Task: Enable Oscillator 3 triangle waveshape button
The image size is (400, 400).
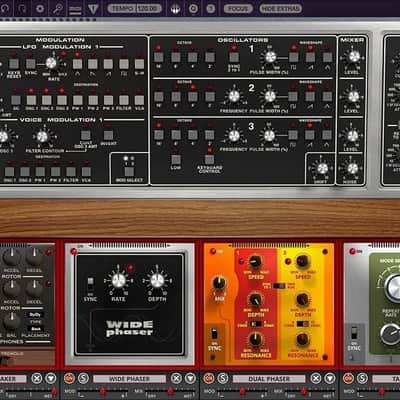Action: [x=327, y=135]
